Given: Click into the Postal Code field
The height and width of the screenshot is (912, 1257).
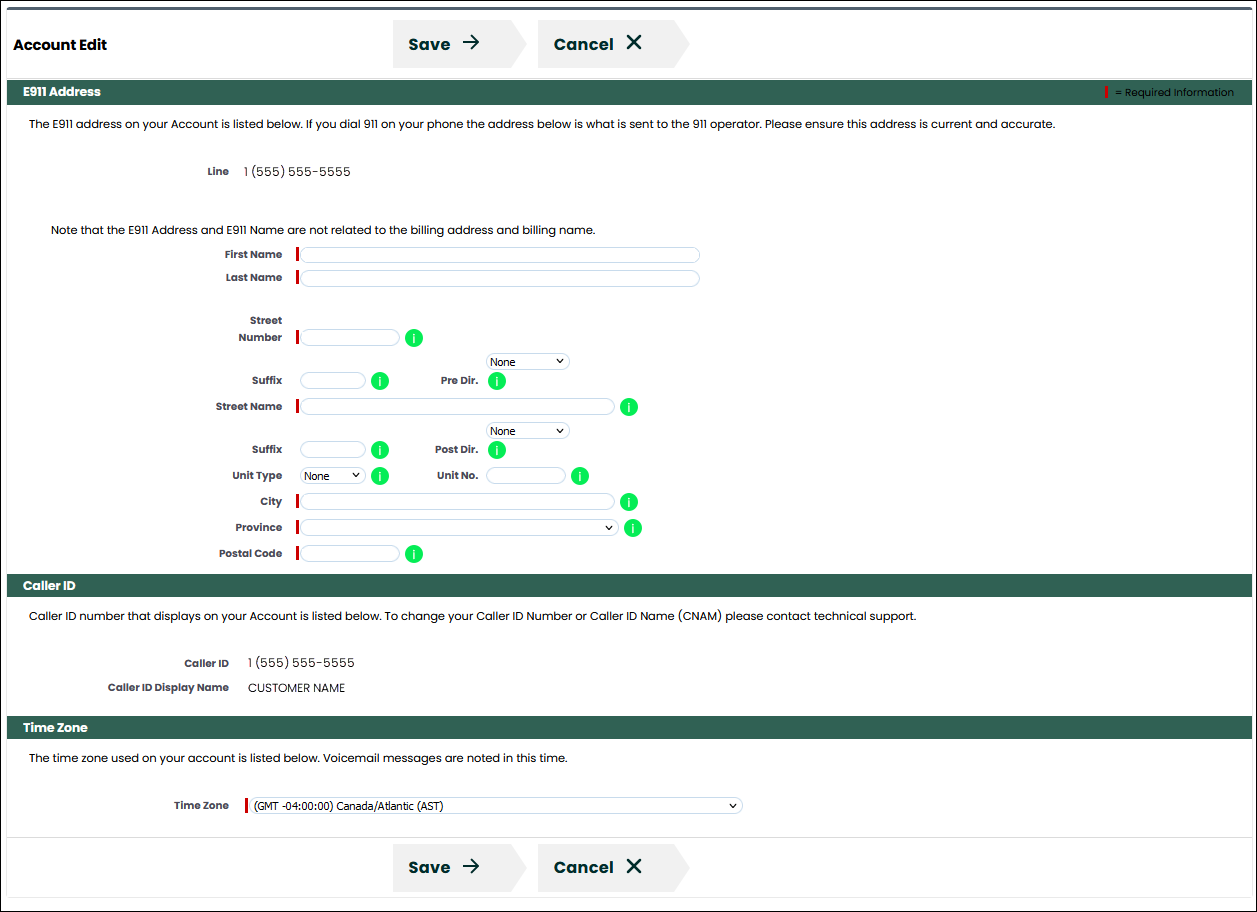Looking at the screenshot, I should point(350,554).
